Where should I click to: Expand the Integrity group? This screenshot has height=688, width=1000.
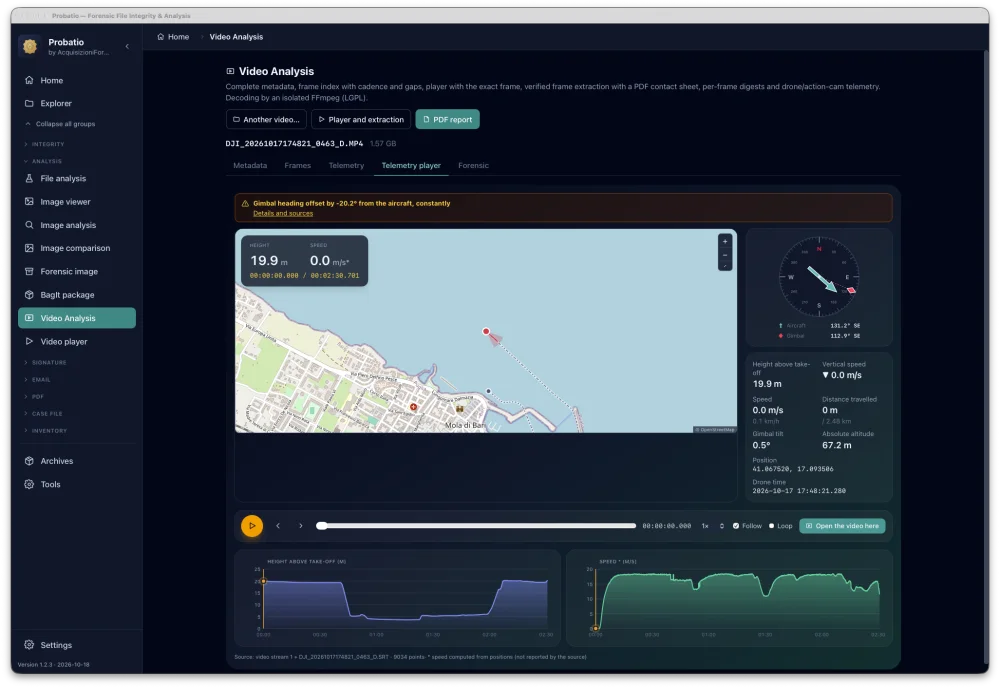click(45, 144)
